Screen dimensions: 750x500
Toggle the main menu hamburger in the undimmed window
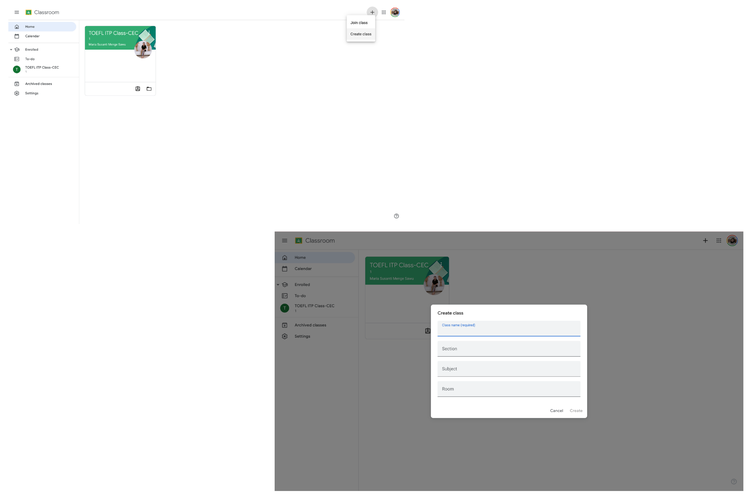(x=17, y=12)
